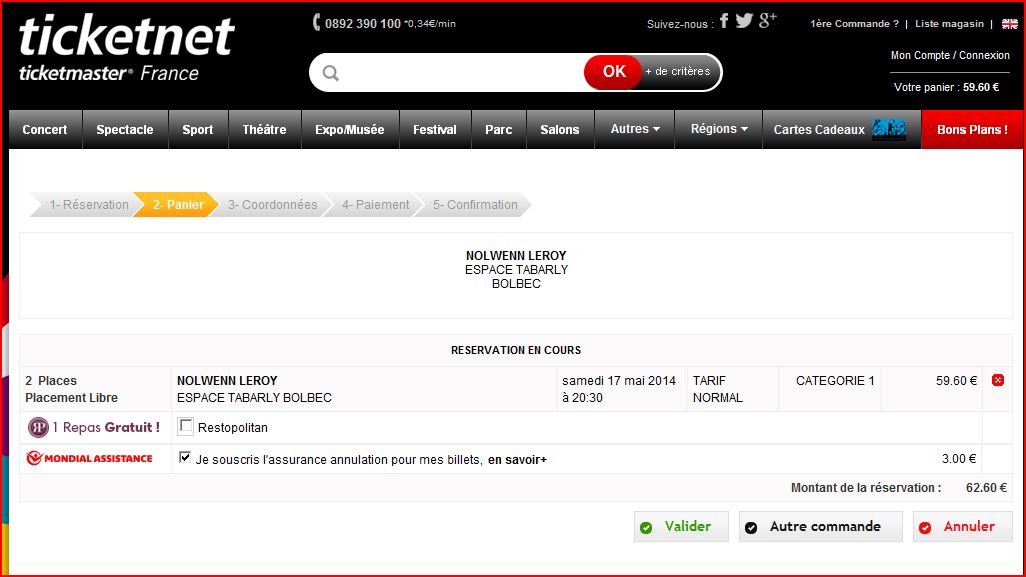Viewport: 1026px width, 577px height.
Task: Click the phone icon beside 0892 390 100
Action: (x=317, y=22)
